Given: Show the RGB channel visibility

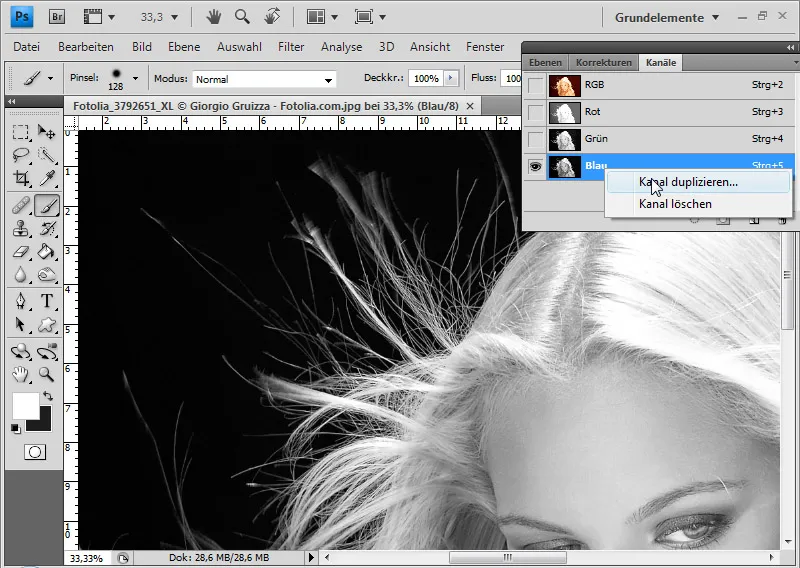Looking at the screenshot, I should 535,85.
